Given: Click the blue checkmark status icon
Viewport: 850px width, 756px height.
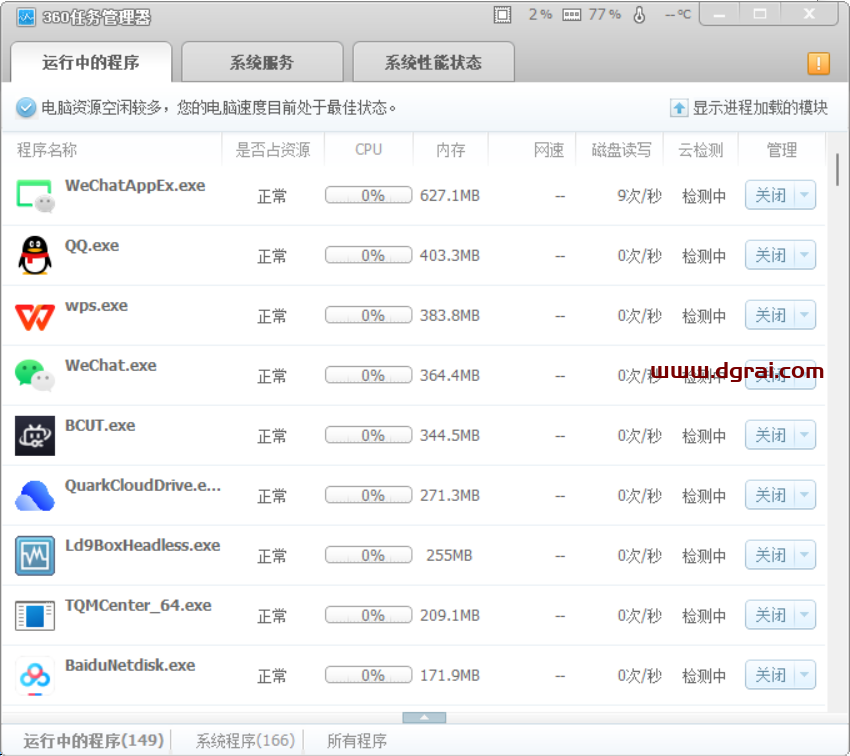Looking at the screenshot, I should click(25, 107).
